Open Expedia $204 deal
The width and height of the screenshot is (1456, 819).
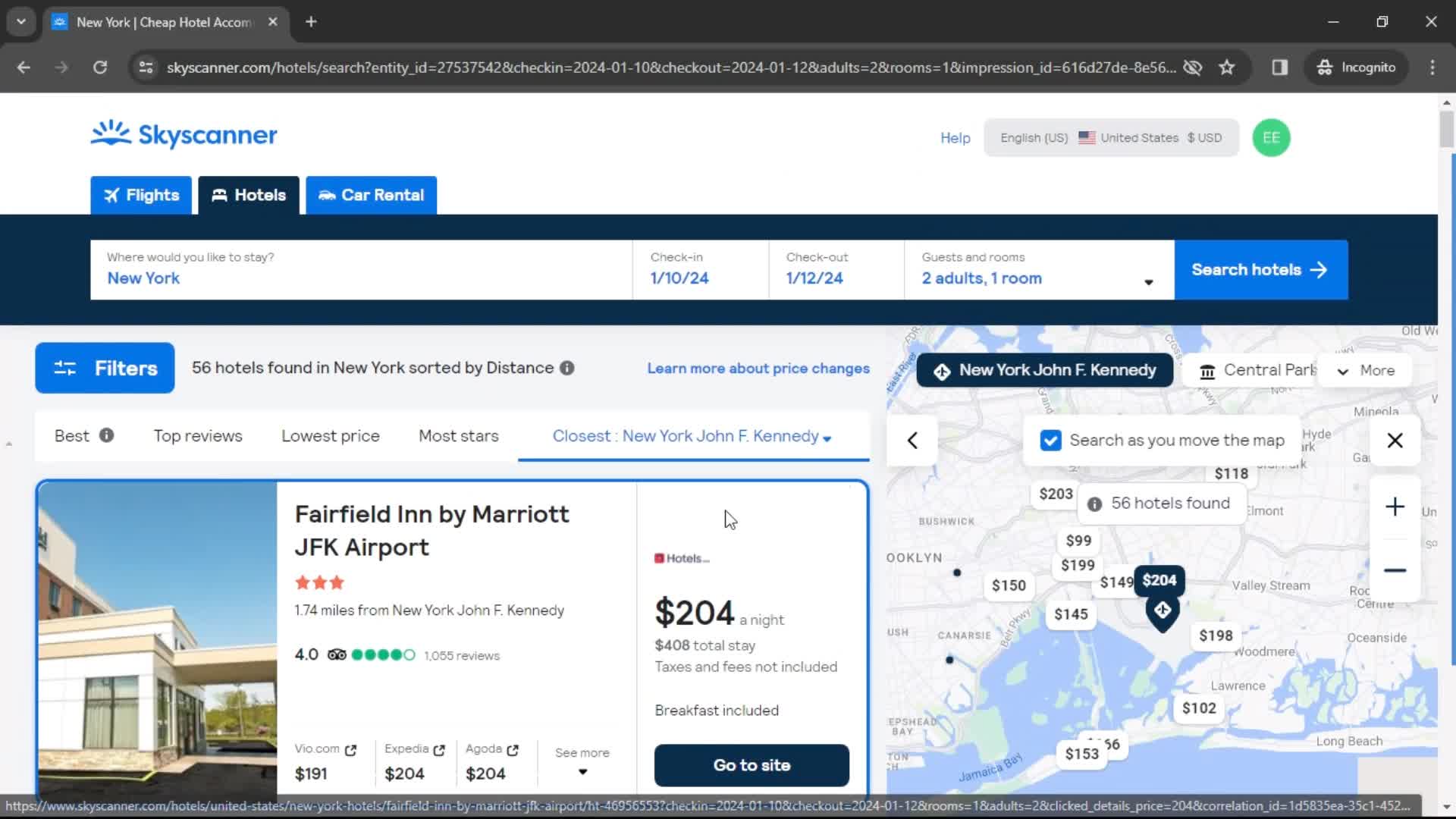coord(415,762)
